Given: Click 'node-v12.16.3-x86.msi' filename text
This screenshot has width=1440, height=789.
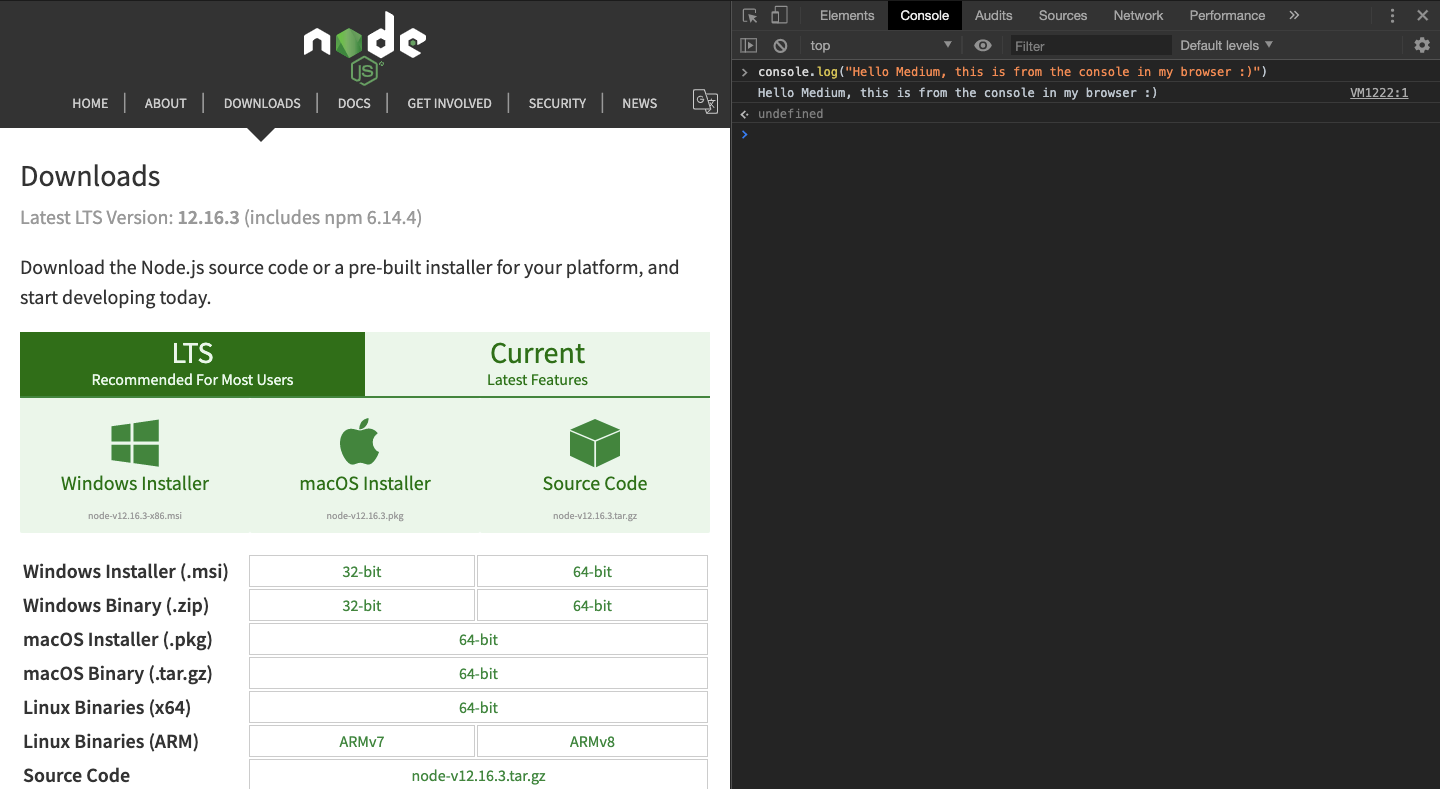Looking at the screenshot, I should [135, 516].
